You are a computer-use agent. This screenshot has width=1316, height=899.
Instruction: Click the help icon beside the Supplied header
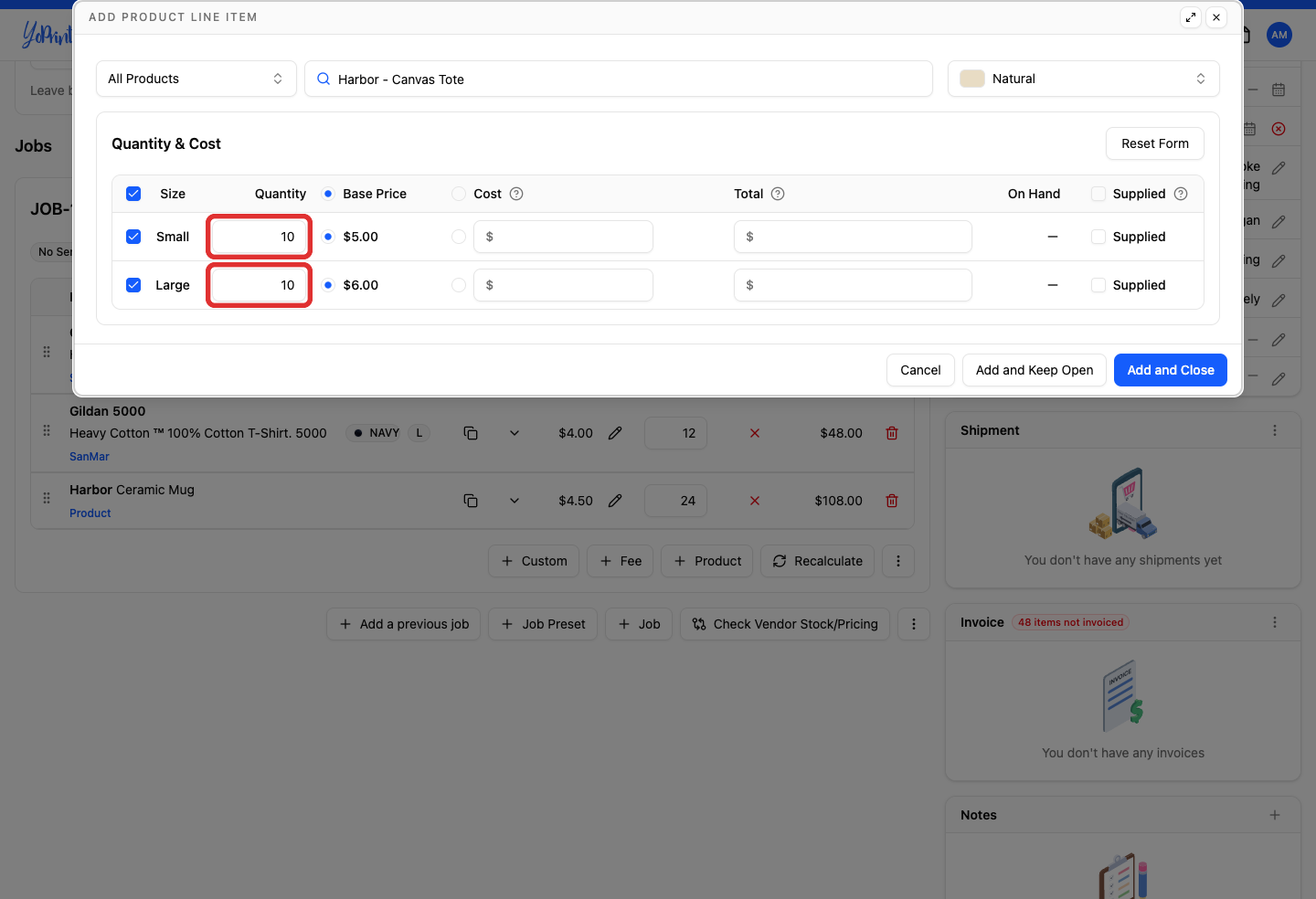(x=1181, y=194)
